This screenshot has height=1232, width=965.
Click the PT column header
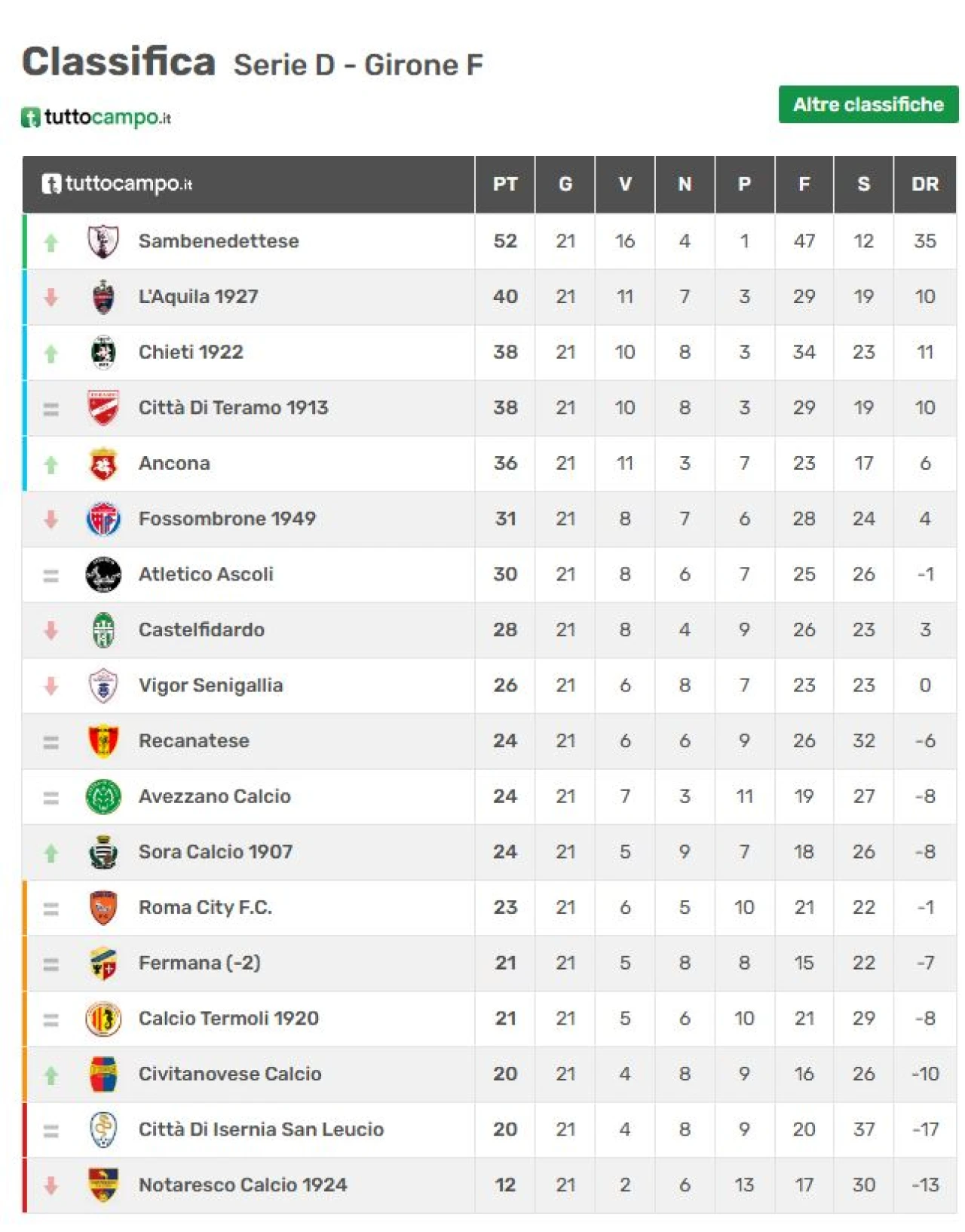[x=505, y=184]
